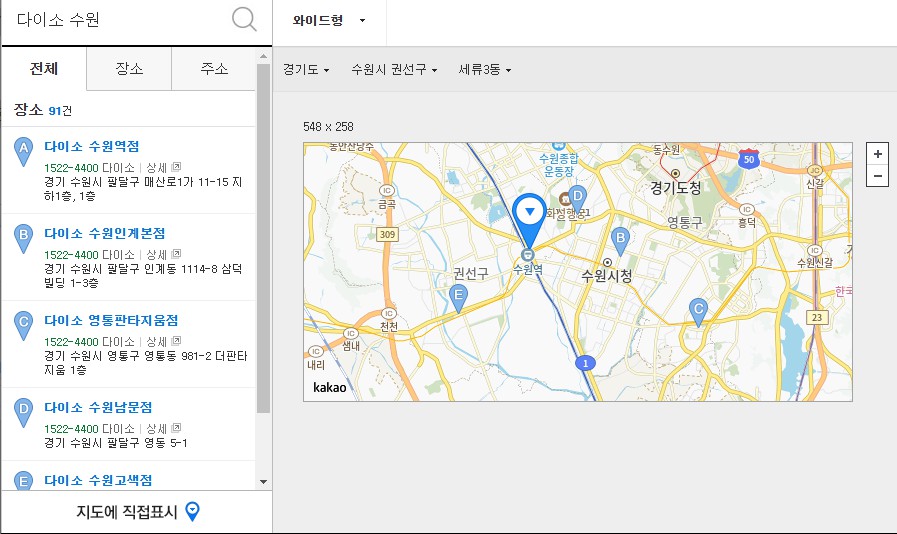Click the 천천 IC icon on the map

[x=389, y=314]
